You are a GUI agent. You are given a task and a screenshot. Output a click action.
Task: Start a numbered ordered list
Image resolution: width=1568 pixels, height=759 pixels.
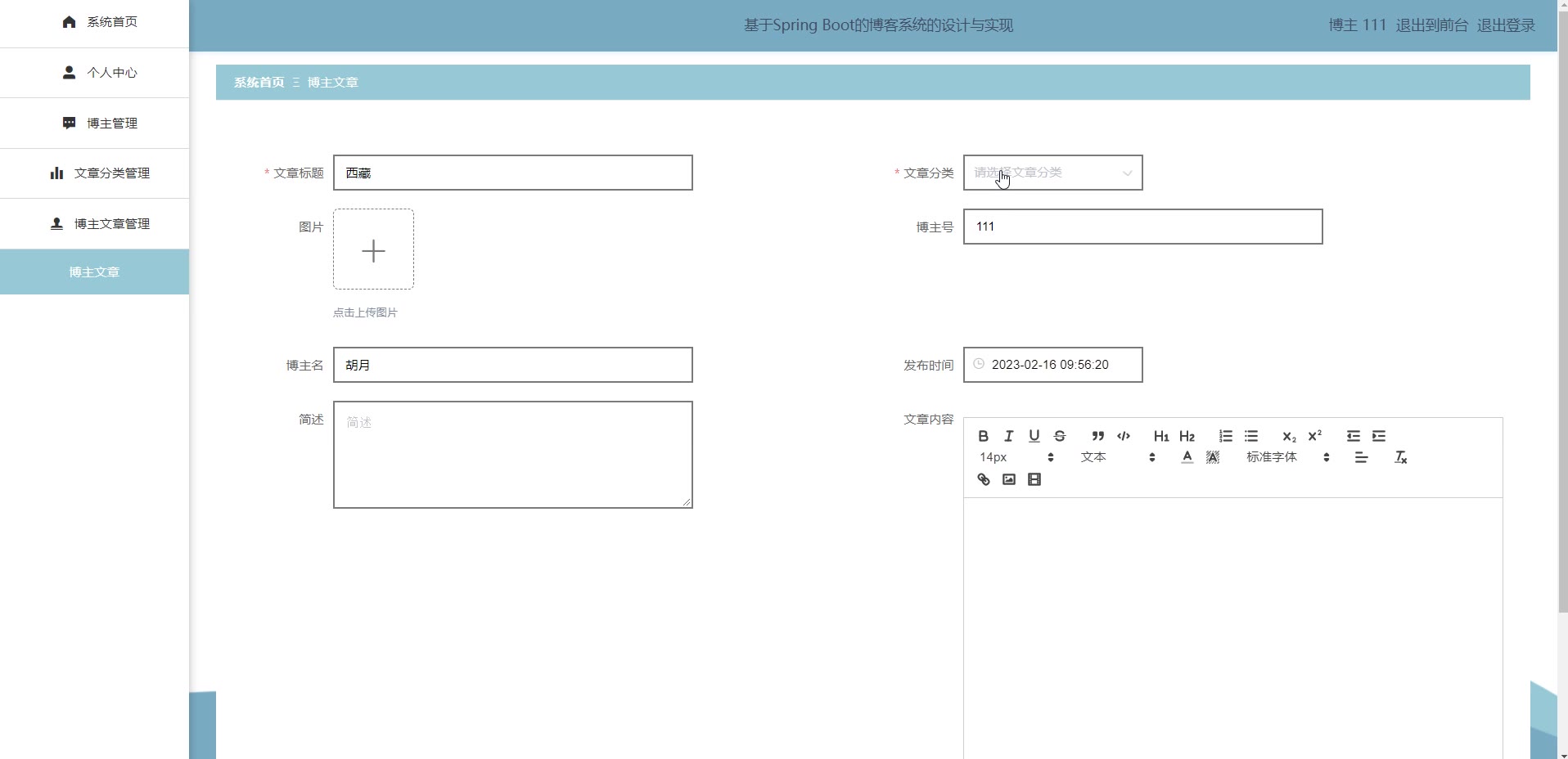click(1225, 436)
